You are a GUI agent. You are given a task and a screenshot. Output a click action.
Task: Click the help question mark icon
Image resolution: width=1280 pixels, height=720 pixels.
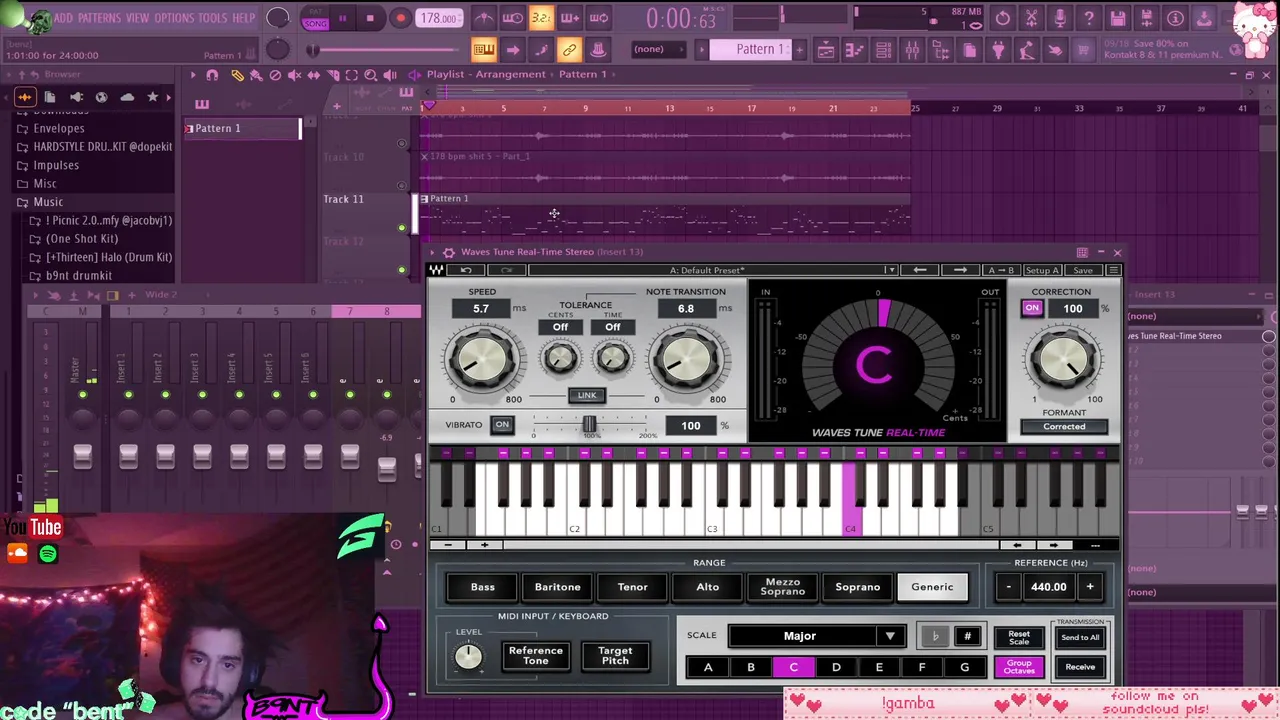1090,18
